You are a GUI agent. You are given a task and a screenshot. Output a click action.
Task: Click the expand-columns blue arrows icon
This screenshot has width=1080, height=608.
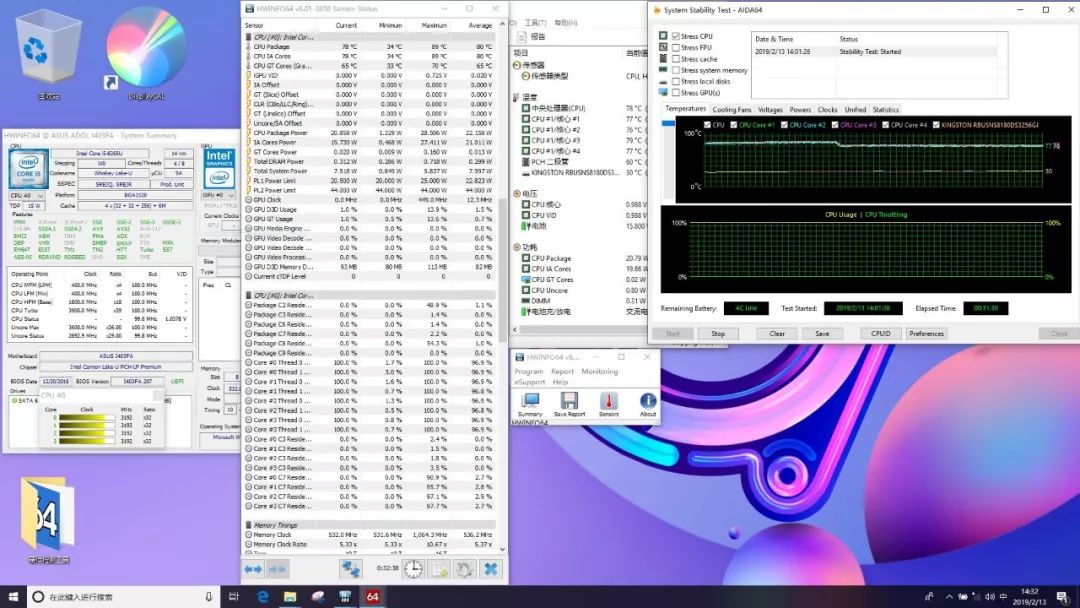(x=254, y=569)
